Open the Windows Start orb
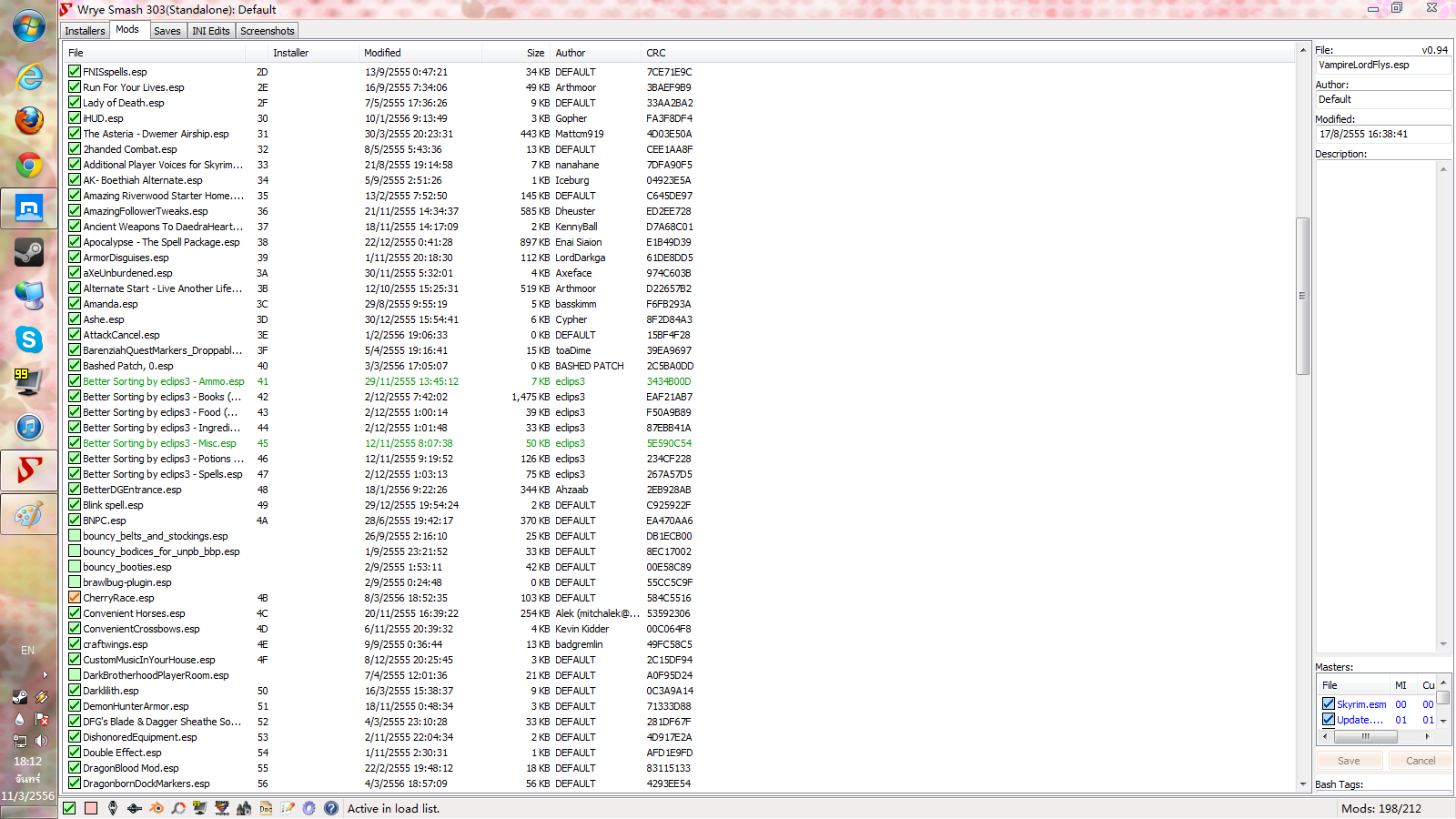 (x=29, y=25)
